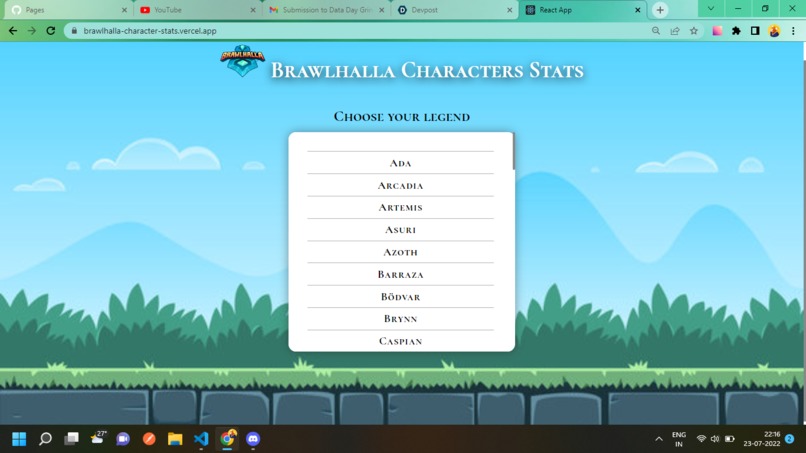The image size is (806, 453).
Task: Select the React App tab
Action: click(582, 10)
